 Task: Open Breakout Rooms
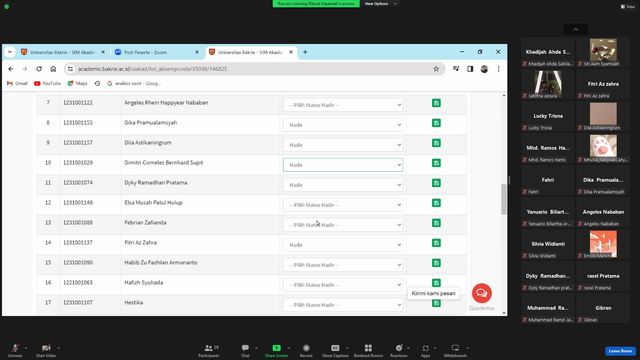pyautogui.click(x=368, y=350)
